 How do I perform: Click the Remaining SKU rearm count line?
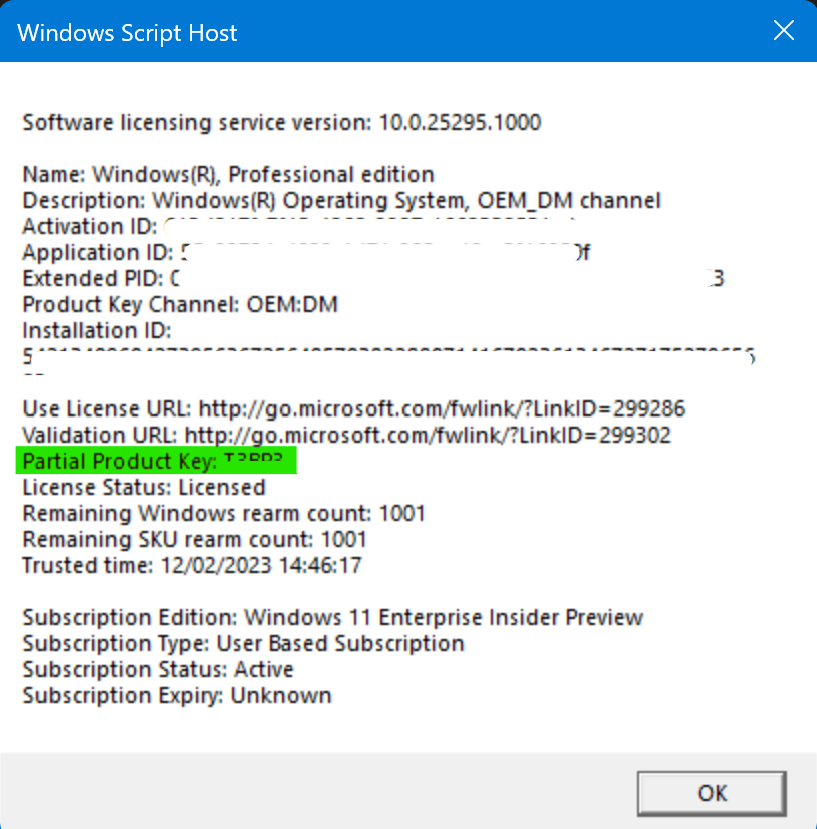click(x=194, y=539)
